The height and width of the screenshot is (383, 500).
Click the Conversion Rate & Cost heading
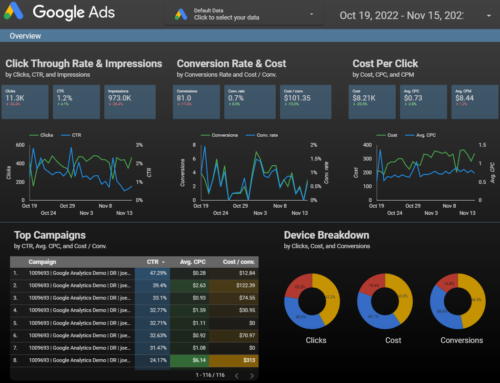click(231, 64)
